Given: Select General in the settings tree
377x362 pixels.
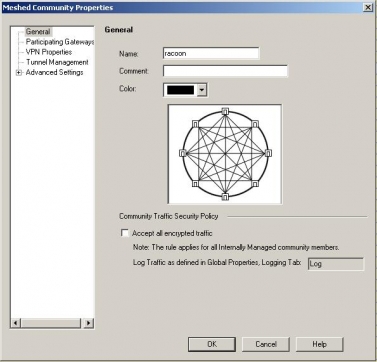Looking at the screenshot, I should 38,32.
